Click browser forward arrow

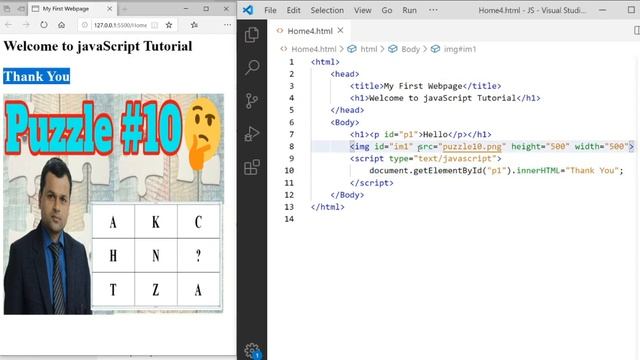coord(26,25)
